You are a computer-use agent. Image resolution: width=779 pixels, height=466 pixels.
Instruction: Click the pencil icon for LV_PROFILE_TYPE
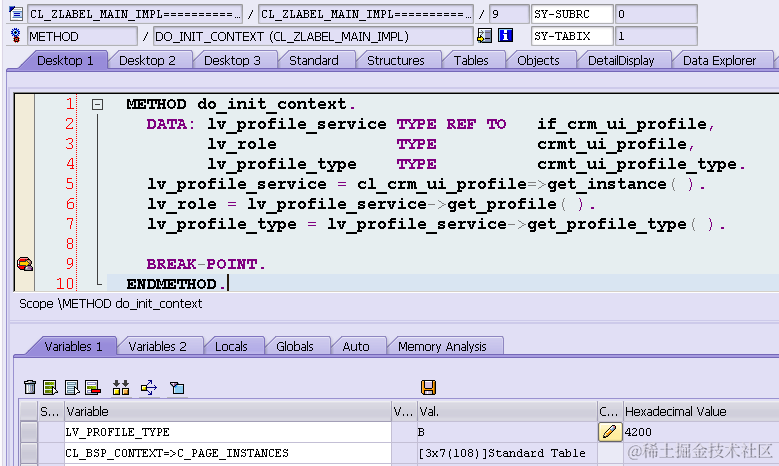click(x=610, y=432)
